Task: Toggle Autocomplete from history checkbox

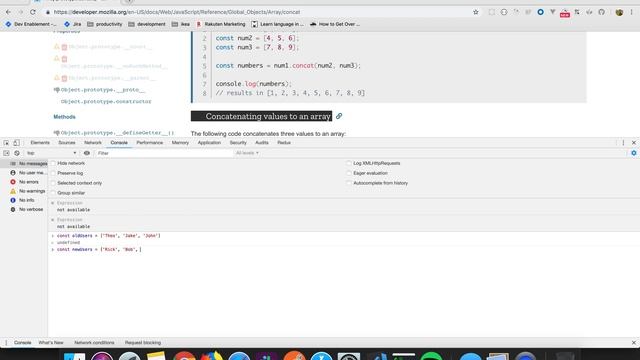Action: 349,183
